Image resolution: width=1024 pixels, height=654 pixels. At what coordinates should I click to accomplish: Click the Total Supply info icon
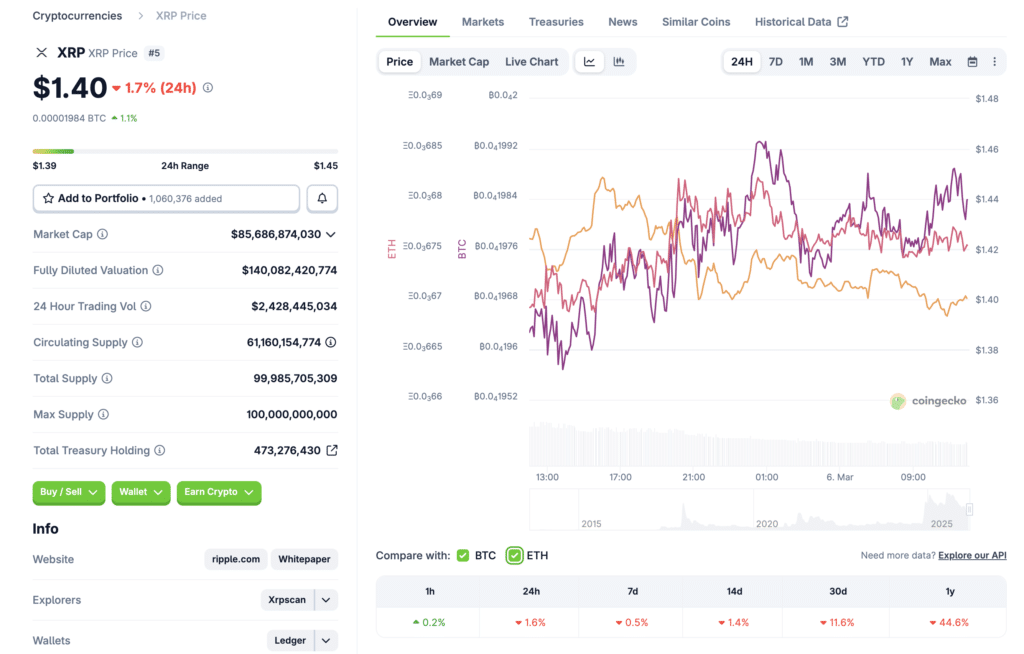(107, 378)
